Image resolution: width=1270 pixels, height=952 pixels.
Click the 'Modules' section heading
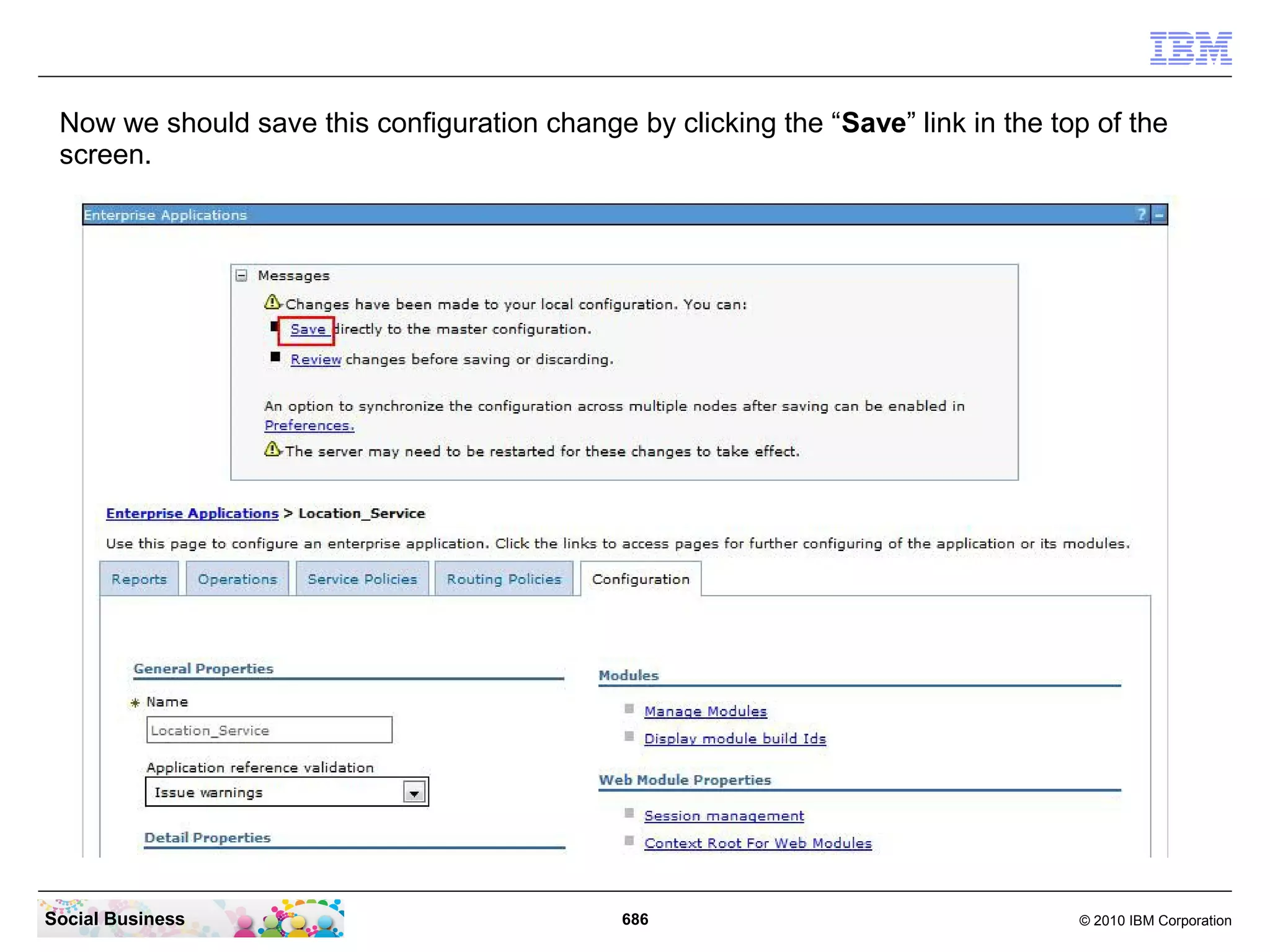tap(628, 676)
